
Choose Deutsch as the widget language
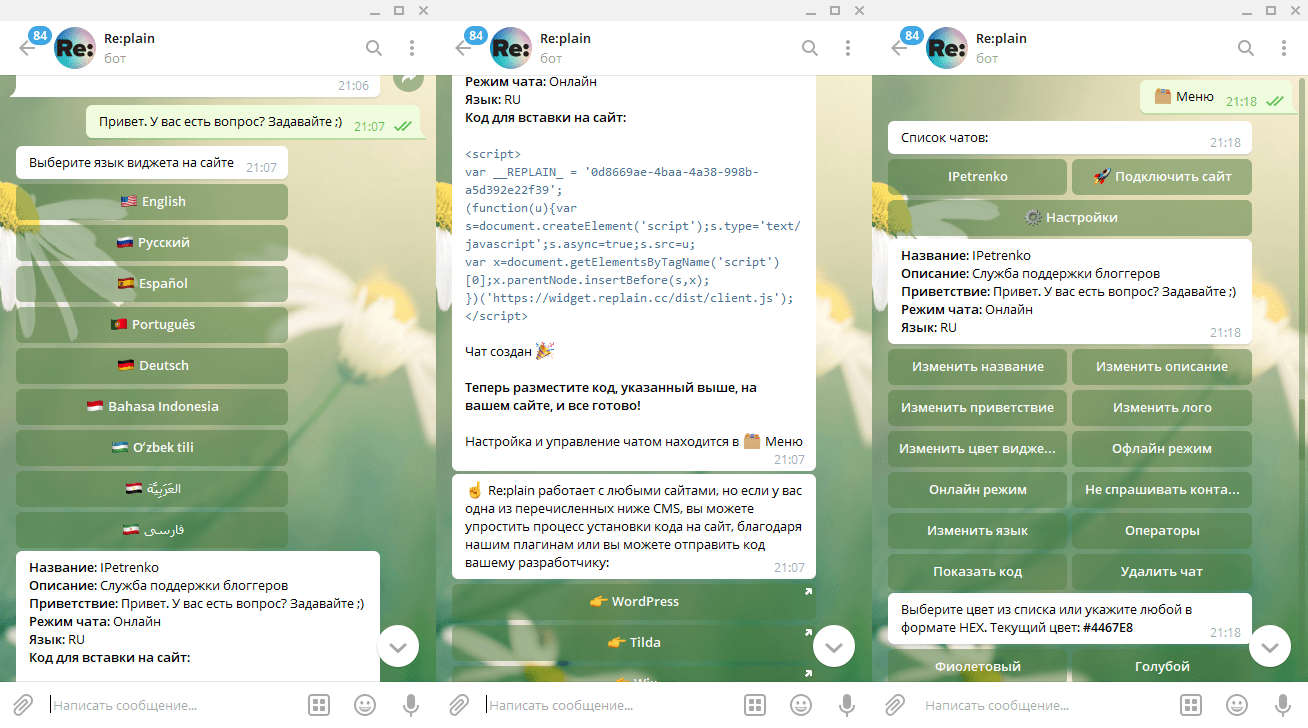point(152,365)
